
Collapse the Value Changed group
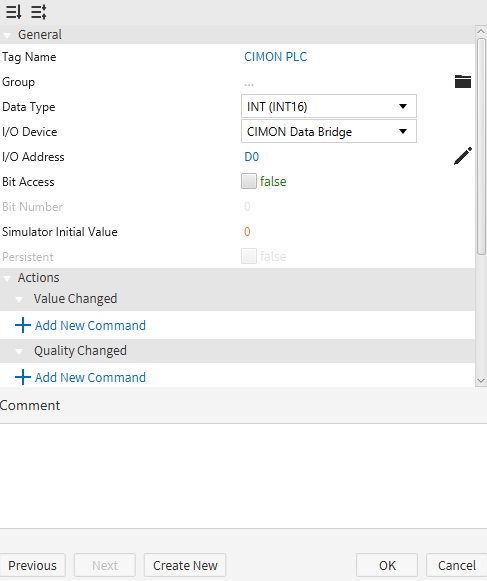coord(19,299)
